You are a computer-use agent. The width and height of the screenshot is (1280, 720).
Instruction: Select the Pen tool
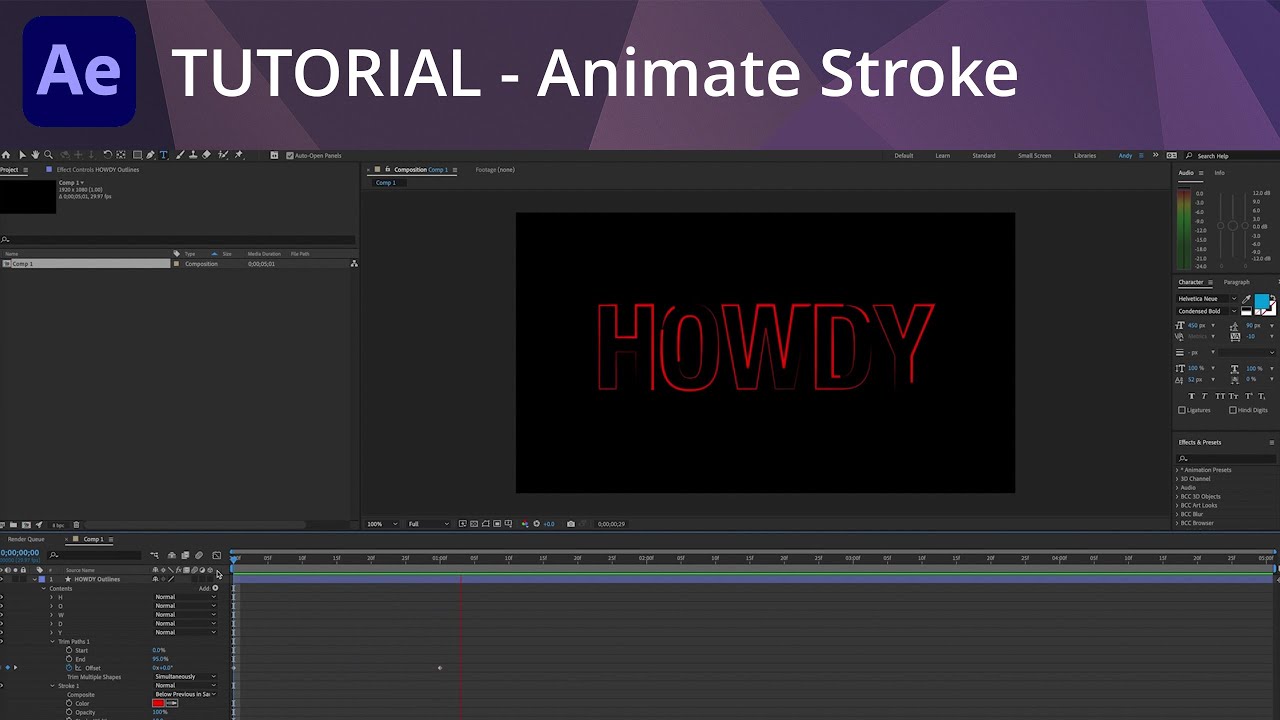(x=150, y=155)
